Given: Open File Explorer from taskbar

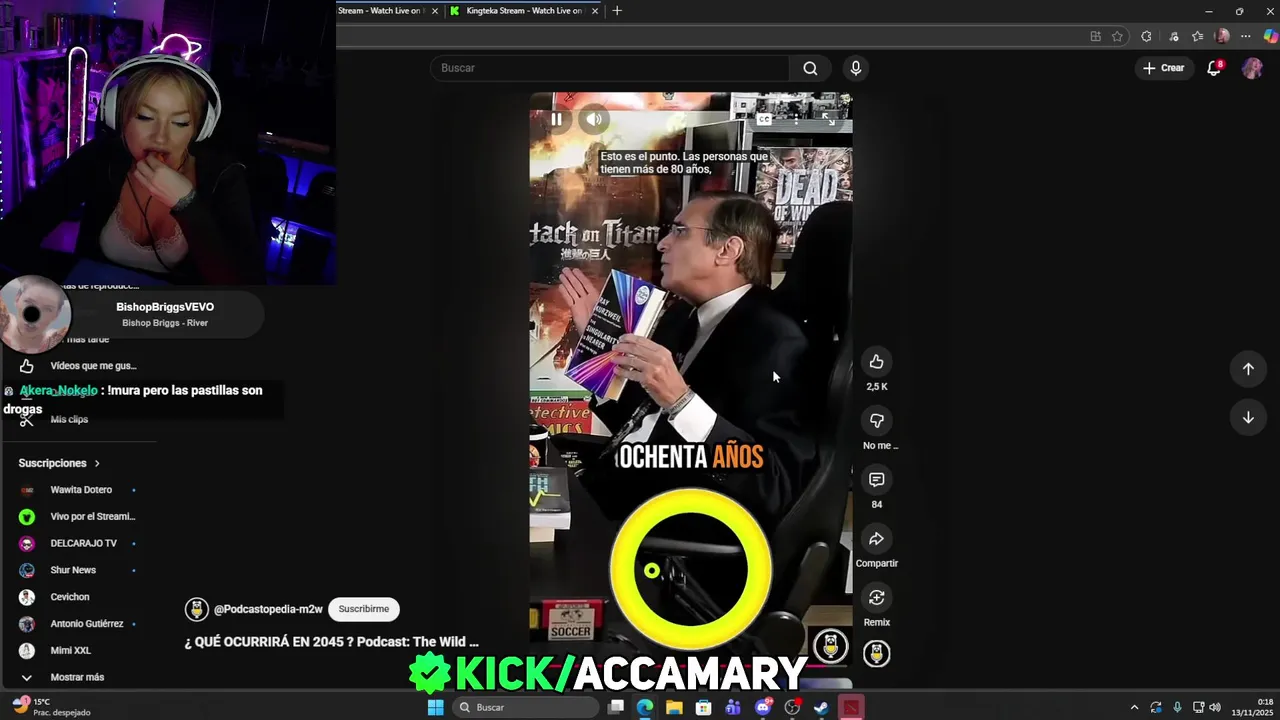Looking at the screenshot, I should pos(674,707).
